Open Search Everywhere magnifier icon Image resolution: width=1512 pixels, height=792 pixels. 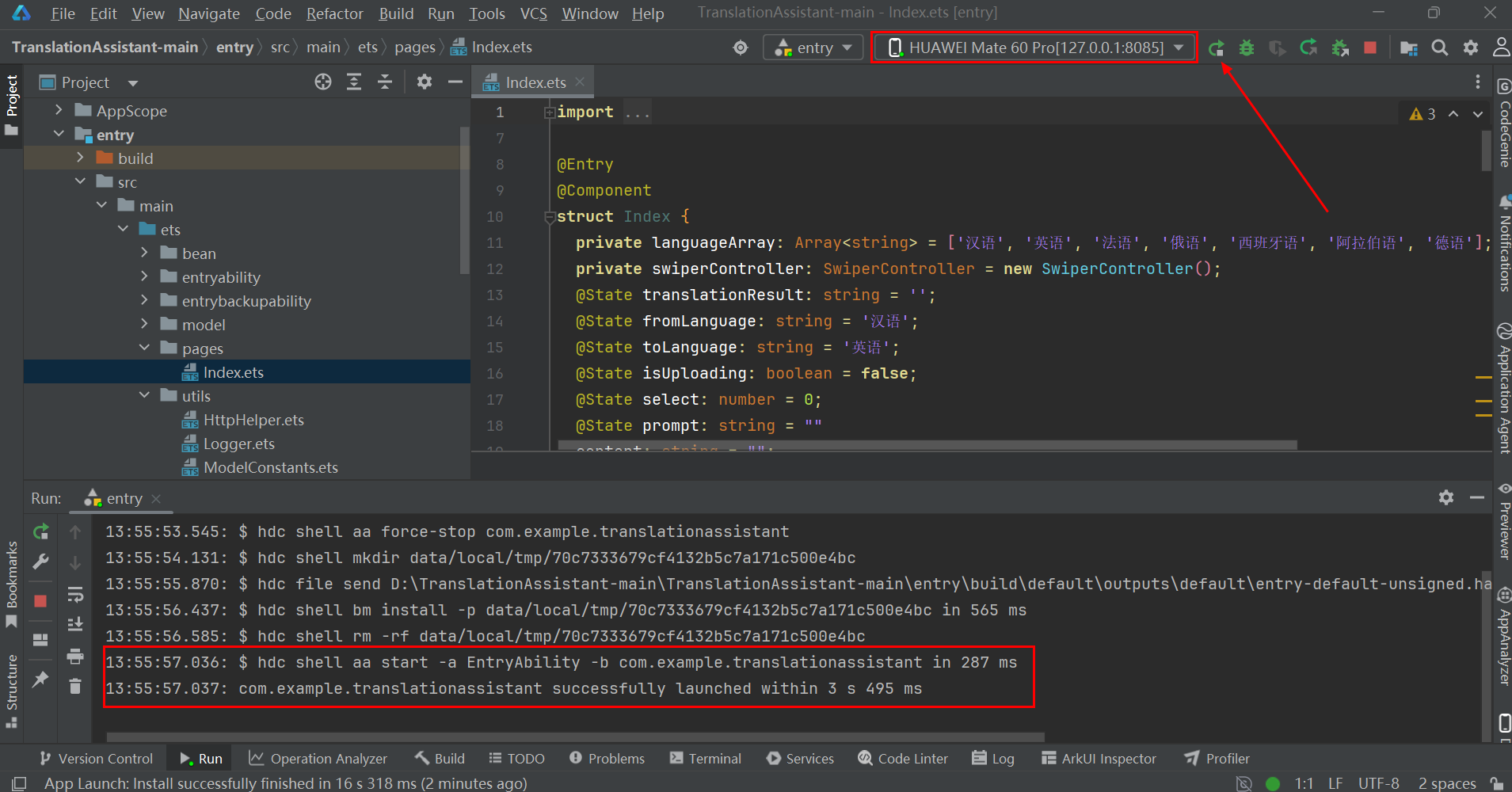tap(1440, 48)
